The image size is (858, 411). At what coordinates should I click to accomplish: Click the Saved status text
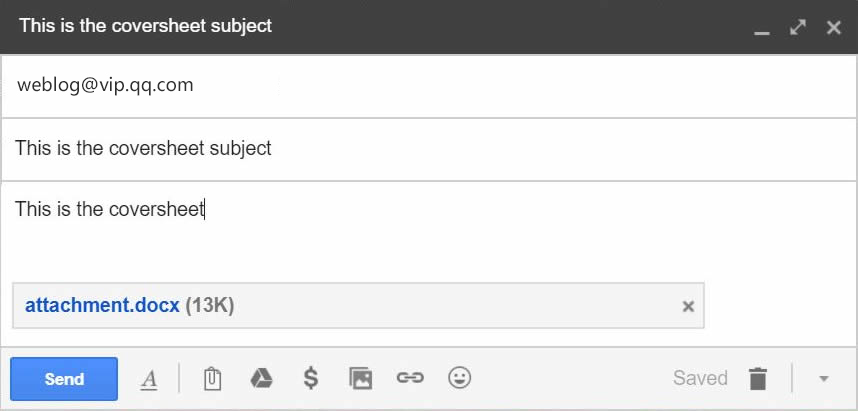click(700, 378)
